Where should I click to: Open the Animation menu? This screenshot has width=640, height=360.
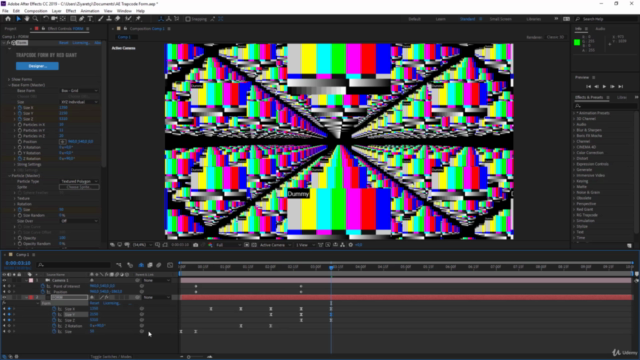pyautogui.click(x=90, y=11)
